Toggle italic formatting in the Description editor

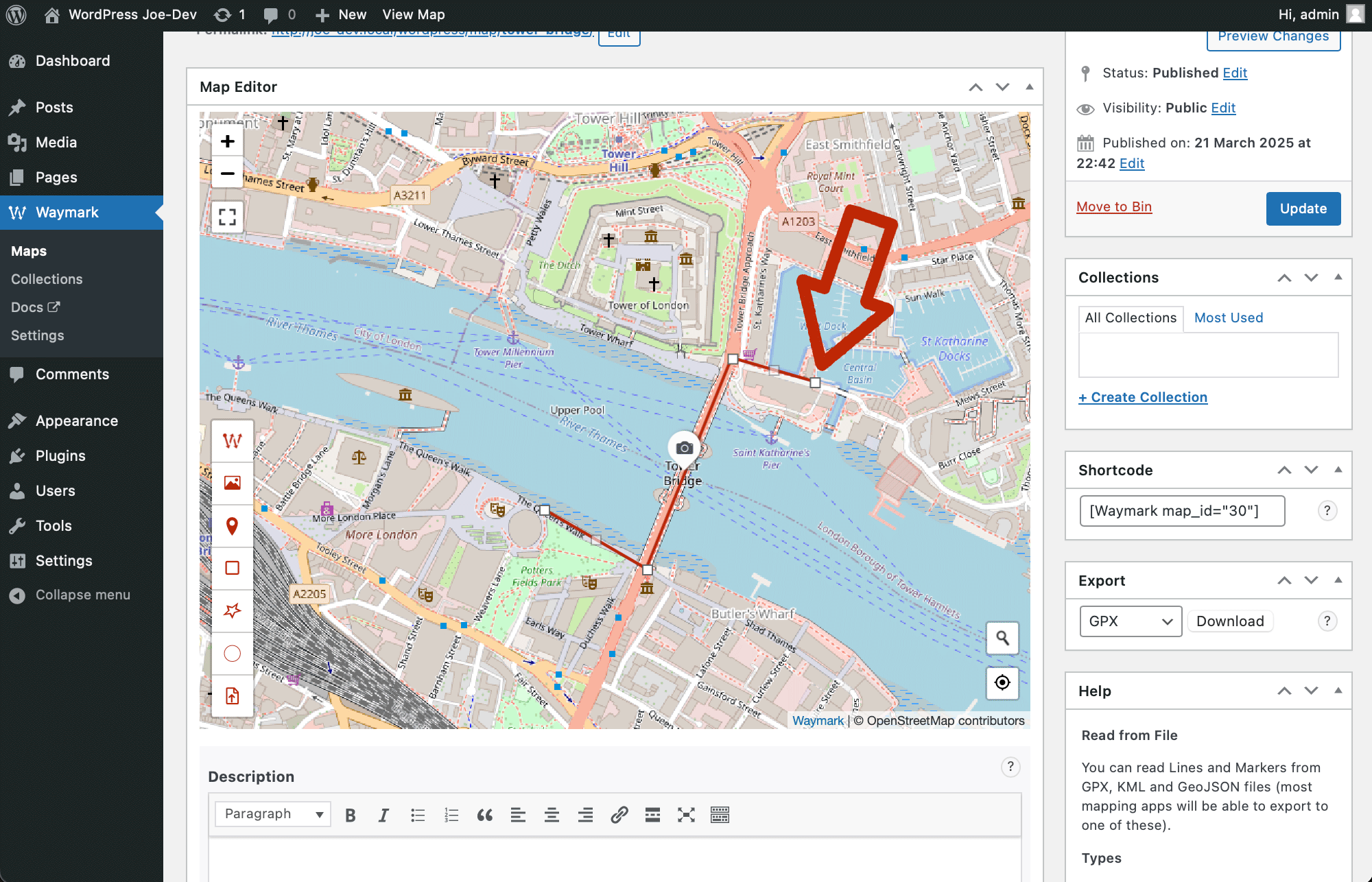click(x=383, y=815)
